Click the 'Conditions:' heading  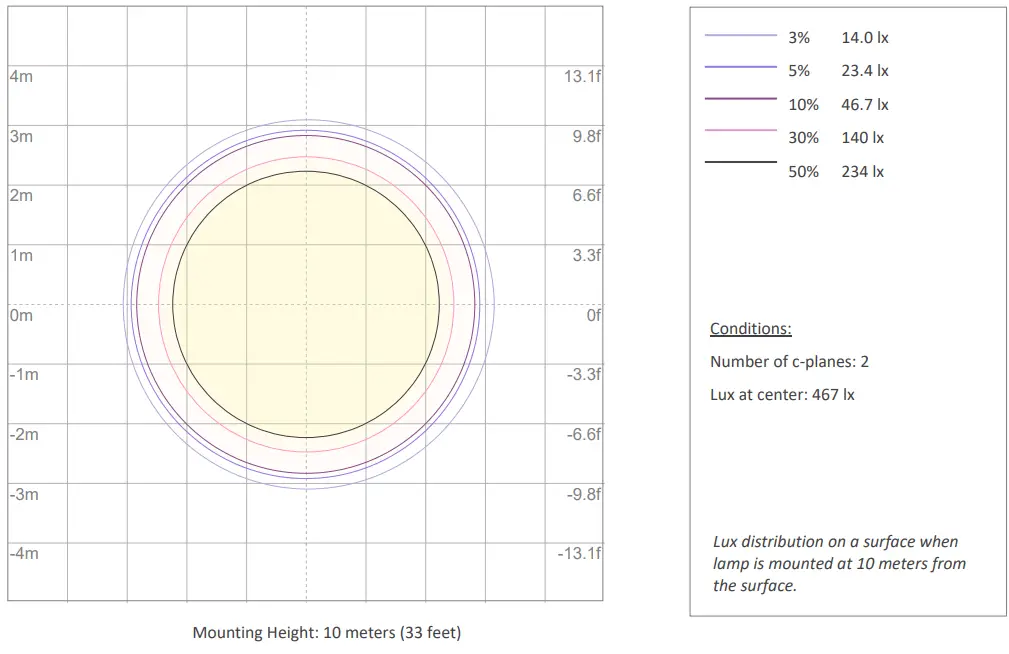[750, 329]
